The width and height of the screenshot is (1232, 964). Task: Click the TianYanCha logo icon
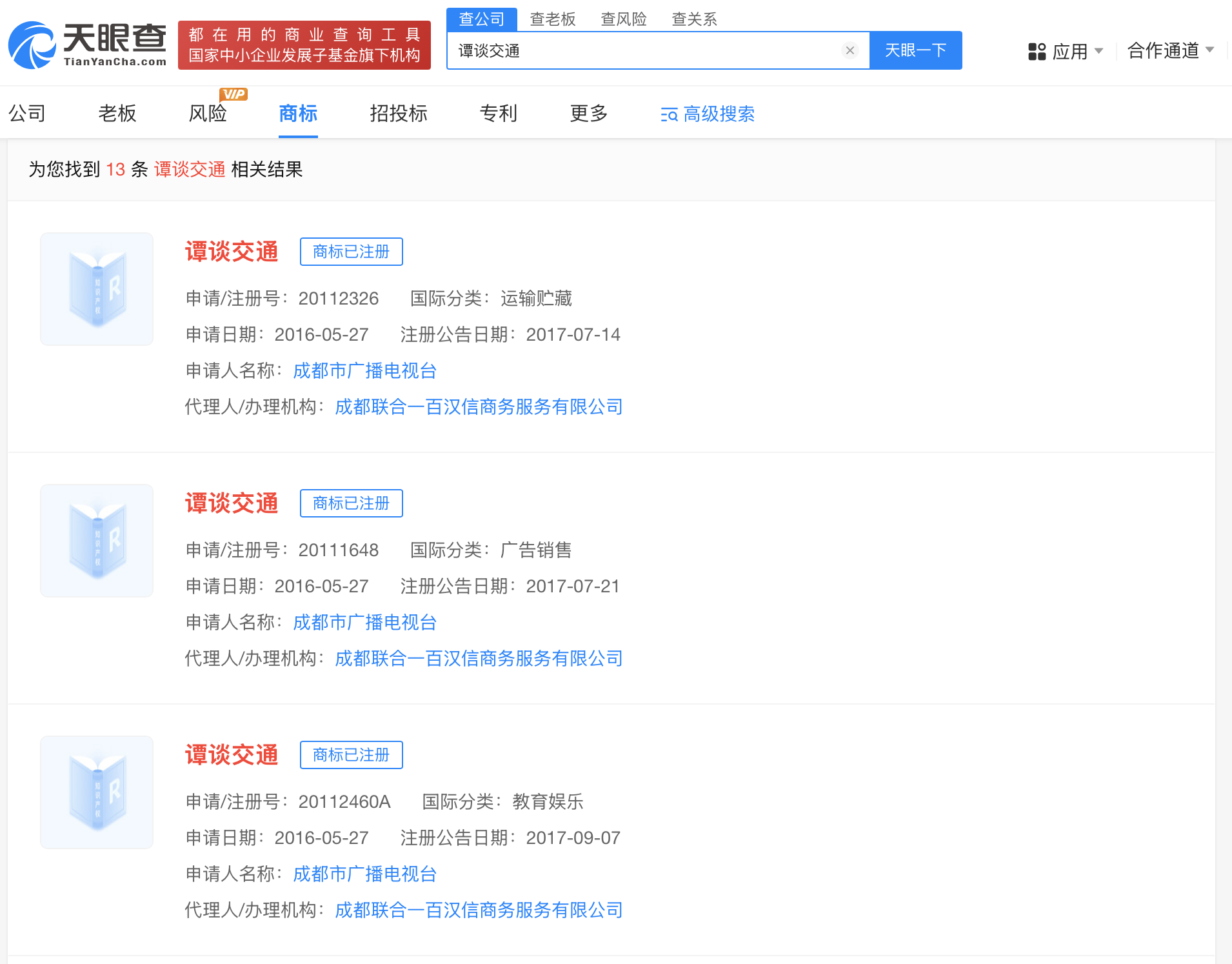pyautogui.click(x=32, y=45)
